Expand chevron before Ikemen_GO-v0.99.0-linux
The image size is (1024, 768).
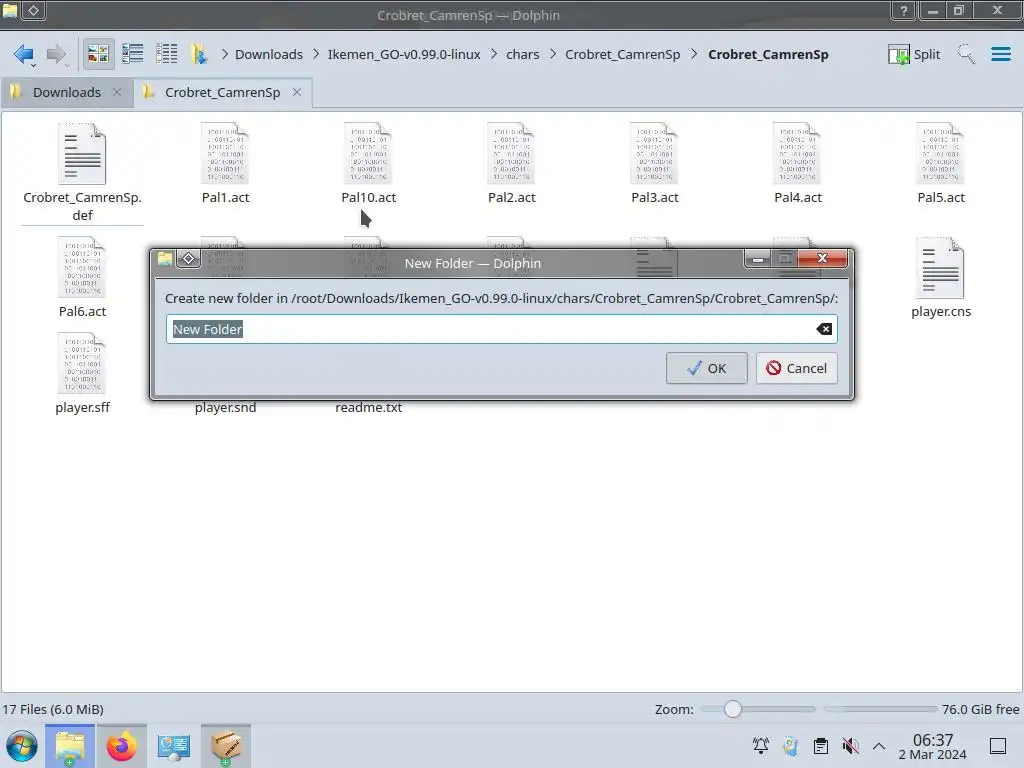[316, 54]
